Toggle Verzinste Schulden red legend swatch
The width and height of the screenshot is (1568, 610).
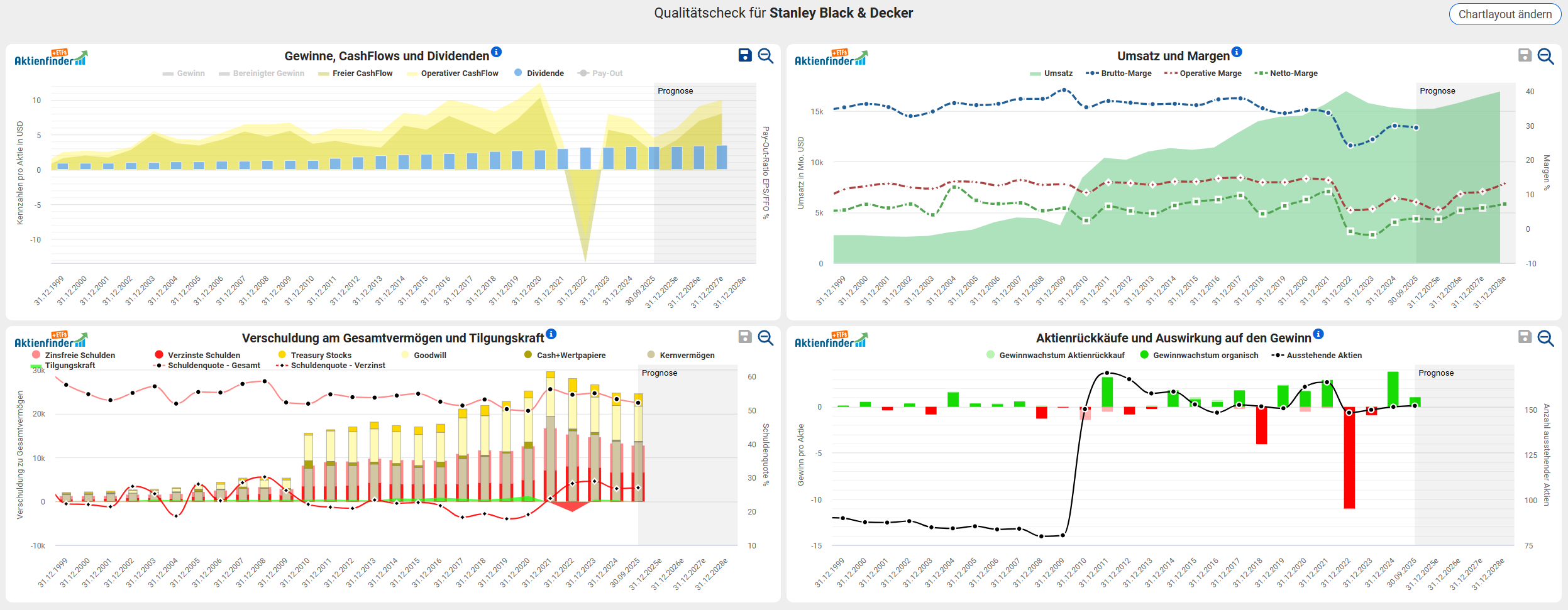(x=159, y=355)
